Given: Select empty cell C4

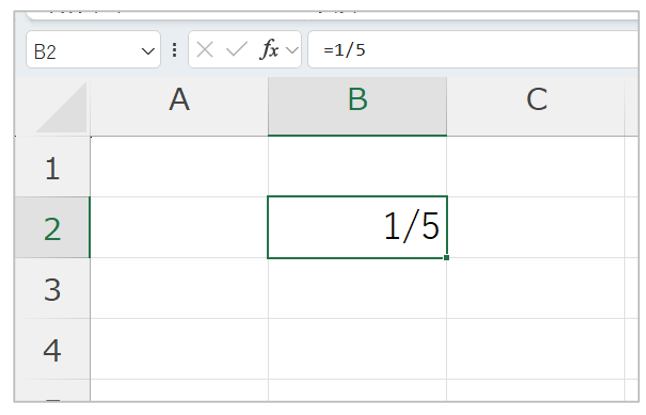Looking at the screenshot, I should pyautogui.click(x=536, y=349).
